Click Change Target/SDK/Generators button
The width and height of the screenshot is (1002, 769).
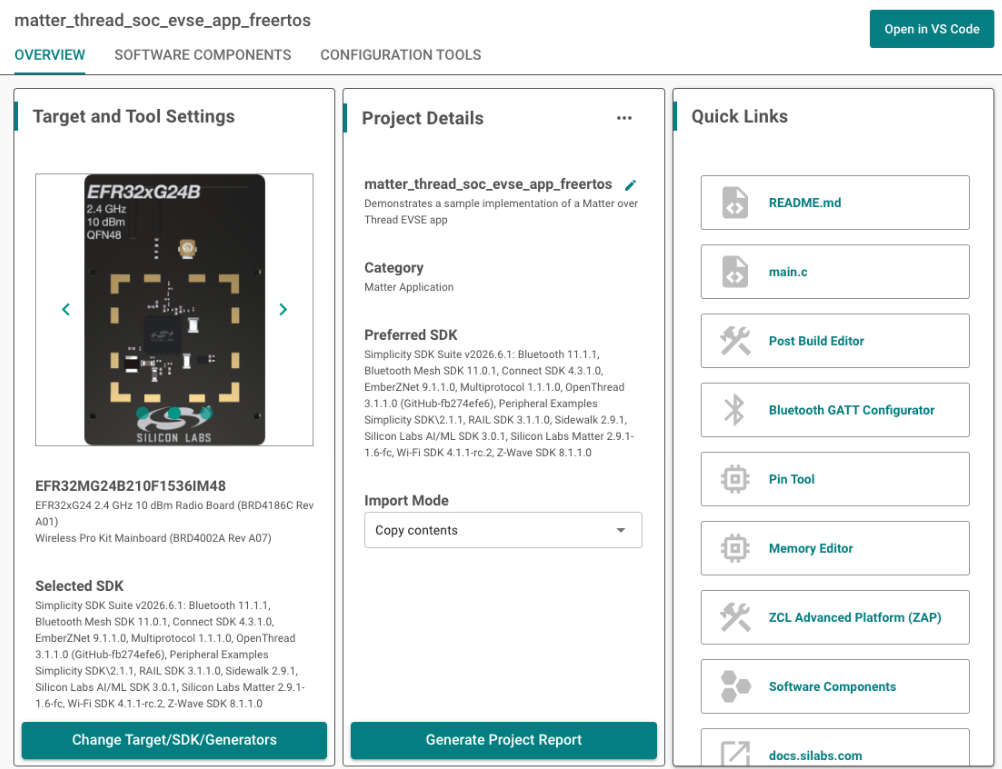click(174, 740)
